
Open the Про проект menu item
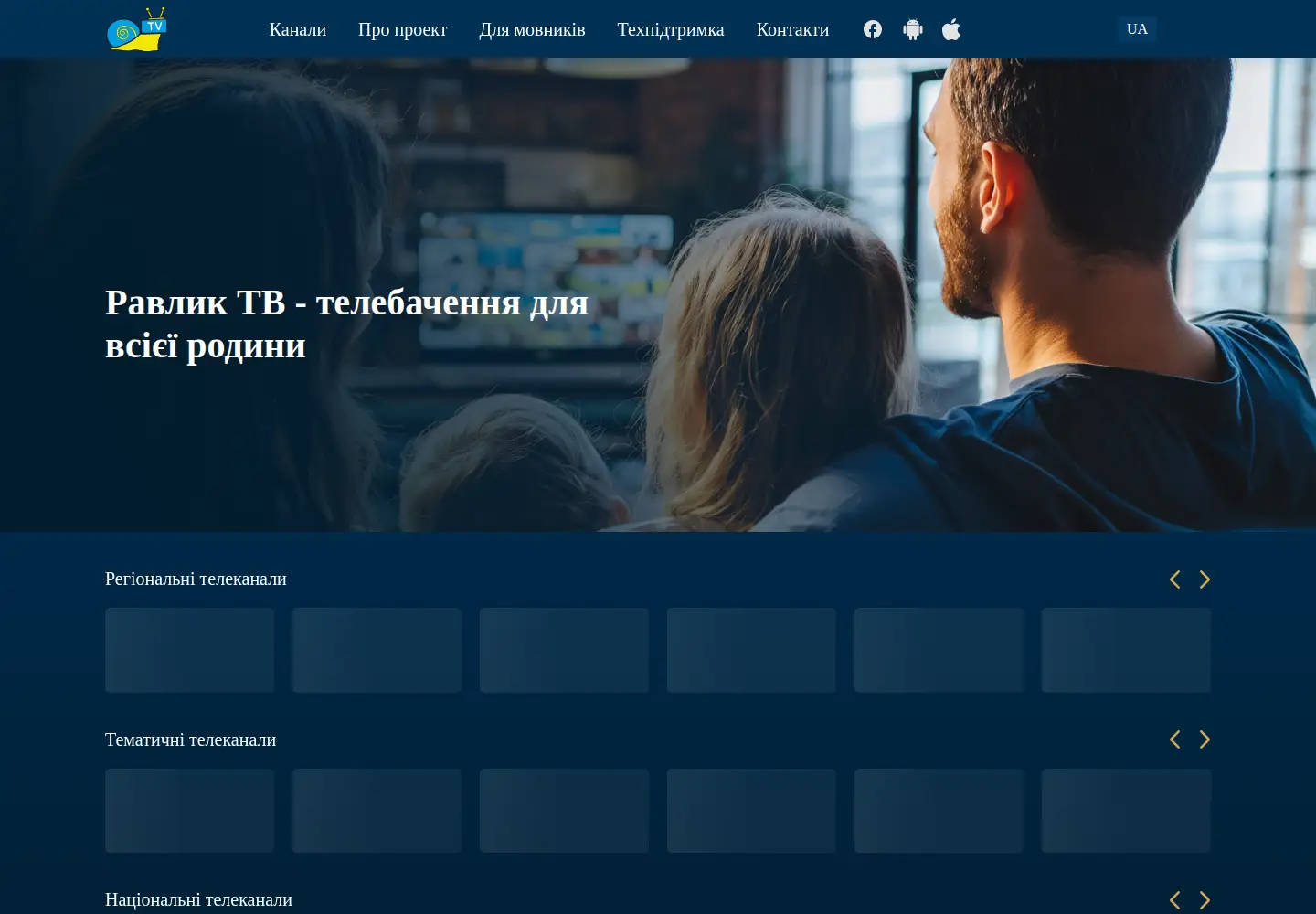(403, 29)
